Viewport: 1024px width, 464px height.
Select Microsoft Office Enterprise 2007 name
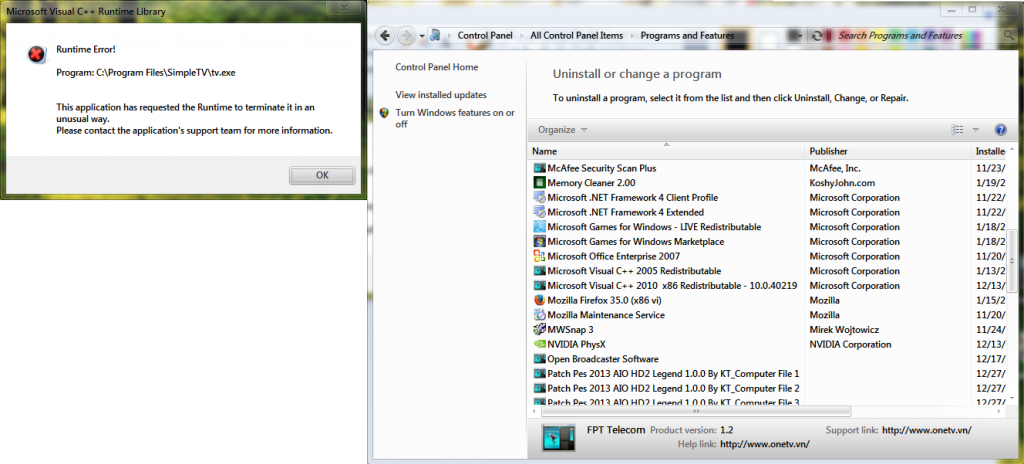613,256
